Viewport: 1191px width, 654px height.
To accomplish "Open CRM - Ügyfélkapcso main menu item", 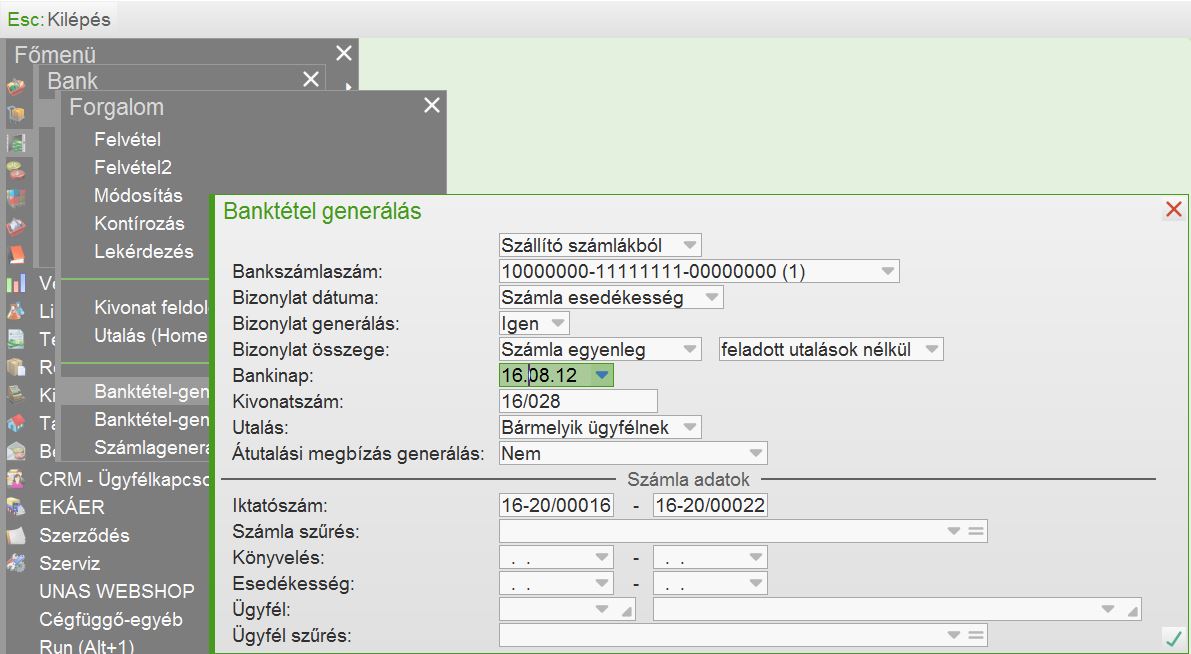I will coord(124,479).
